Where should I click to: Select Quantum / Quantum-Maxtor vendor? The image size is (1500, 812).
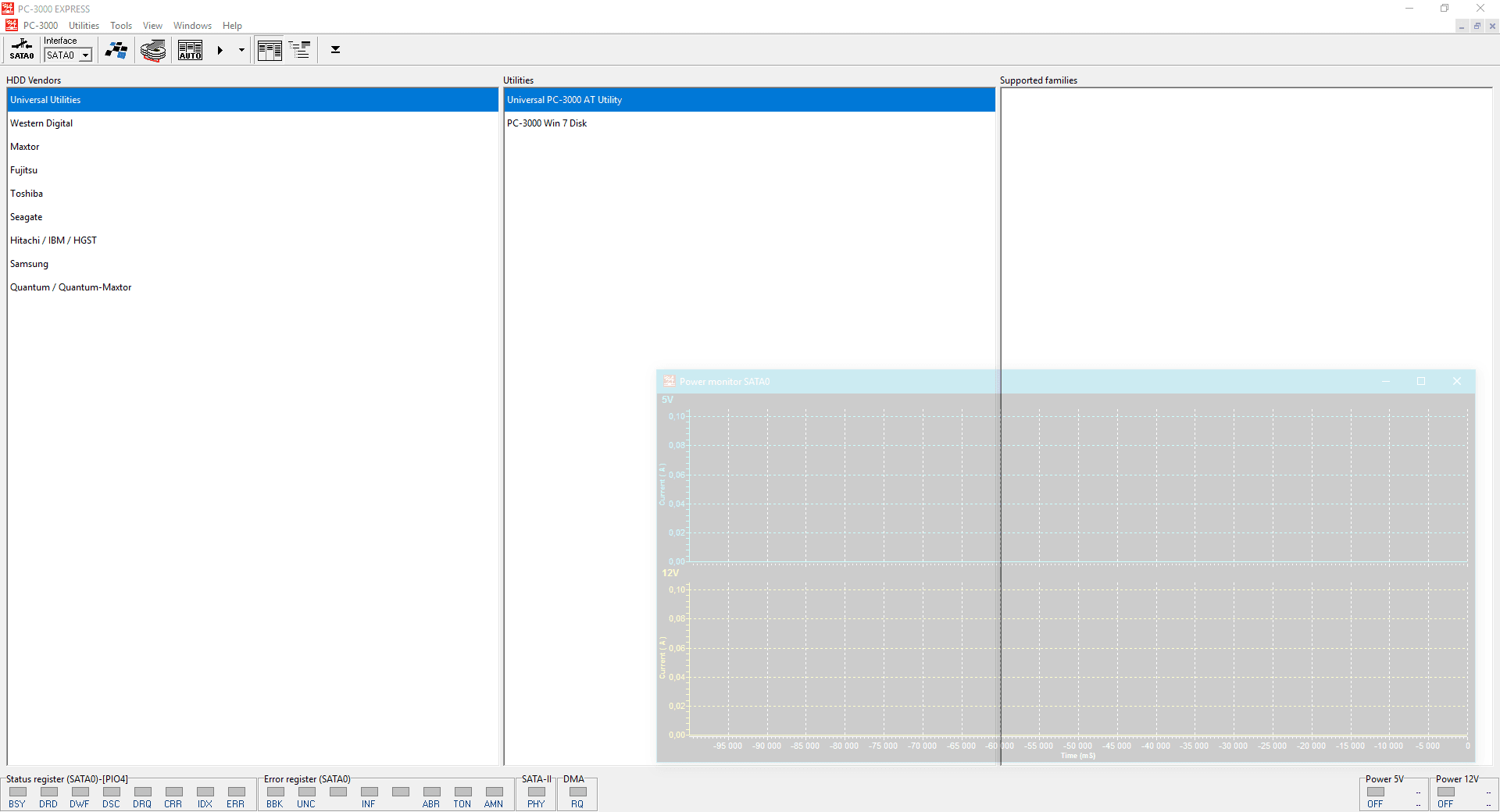pyautogui.click(x=252, y=287)
